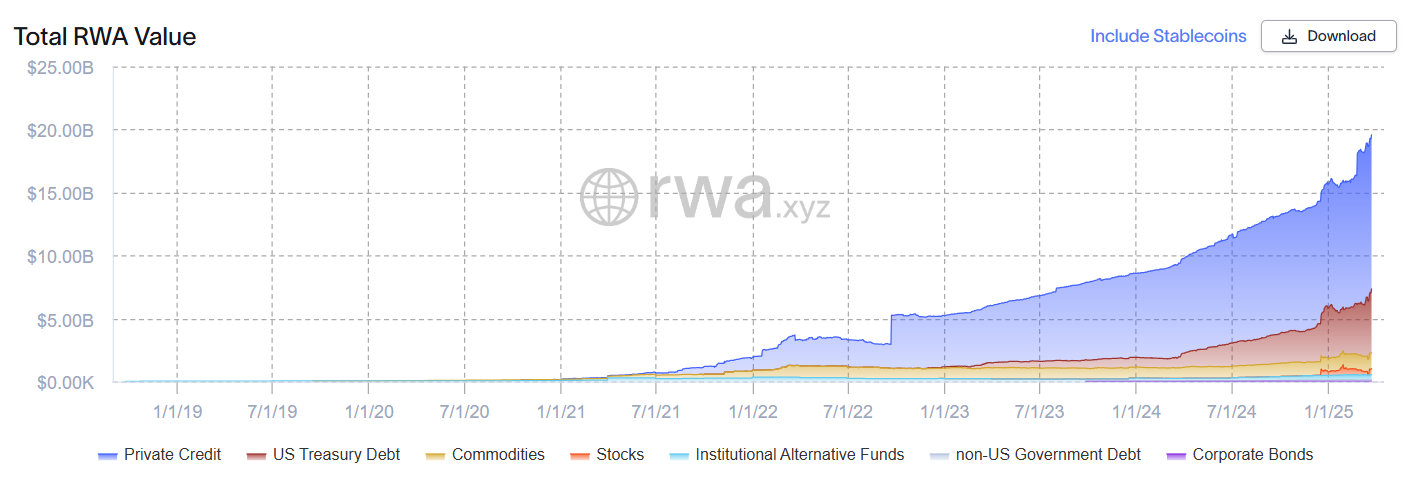Click the download arrow icon
The height and width of the screenshot is (484, 1408).
click(x=1289, y=37)
